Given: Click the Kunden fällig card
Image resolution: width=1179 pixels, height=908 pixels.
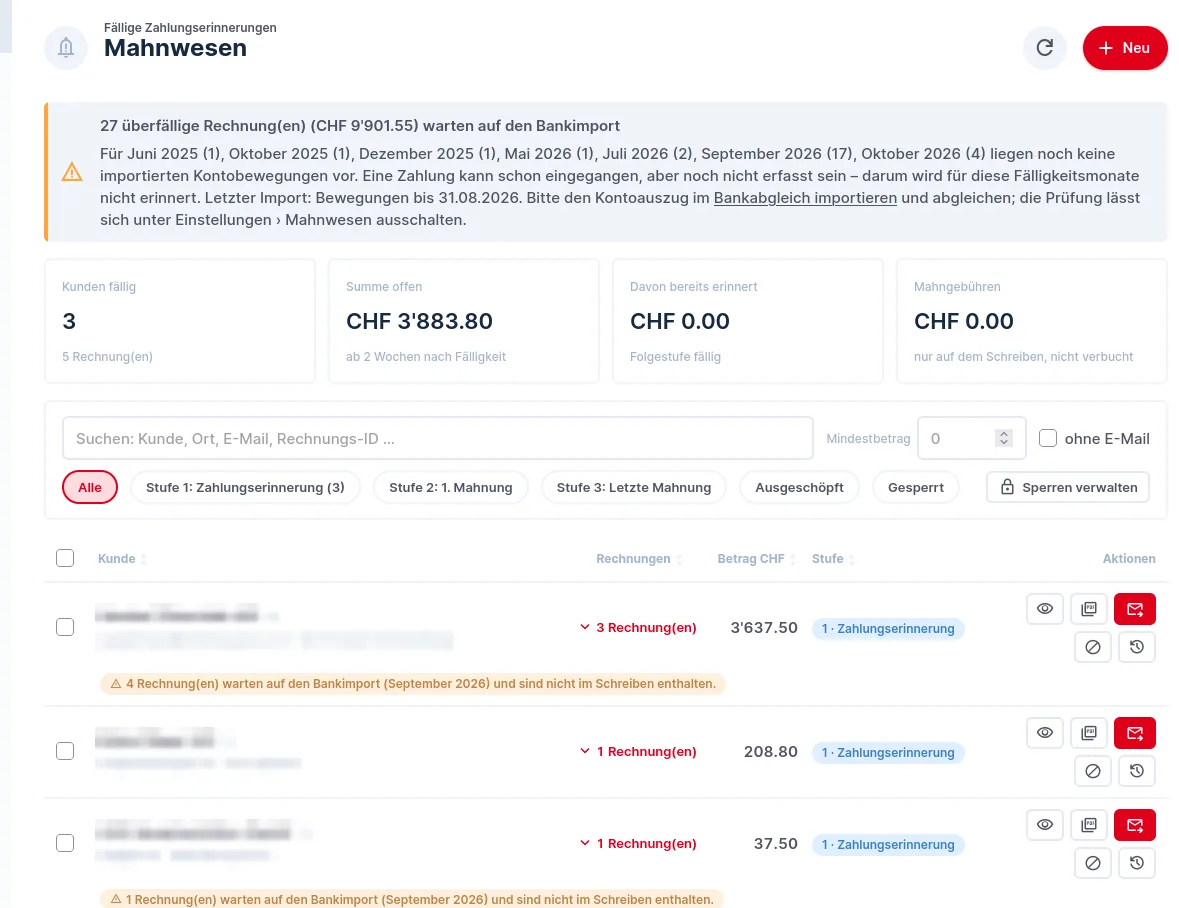Looking at the screenshot, I should 180,321.
